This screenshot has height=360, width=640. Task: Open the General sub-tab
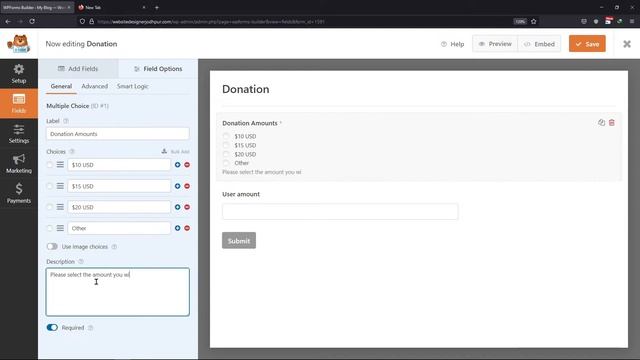(x=61, y=86)
